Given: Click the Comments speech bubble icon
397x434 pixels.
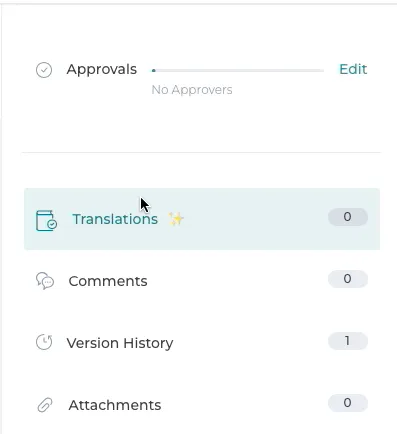Looking at the screenshot, I should click(45, 281).
